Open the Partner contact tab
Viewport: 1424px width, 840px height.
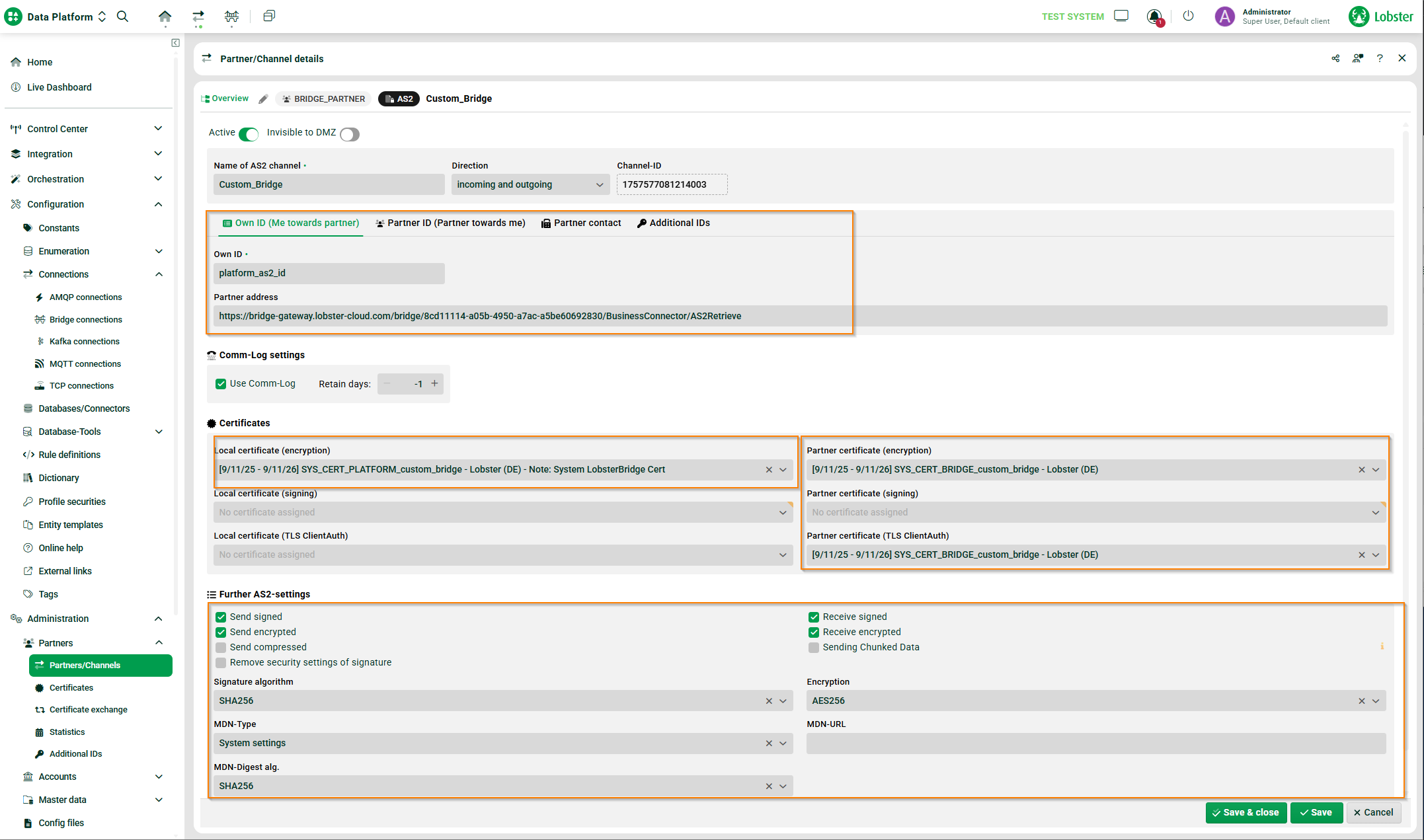pyautogui.click(x=581, y=223)
